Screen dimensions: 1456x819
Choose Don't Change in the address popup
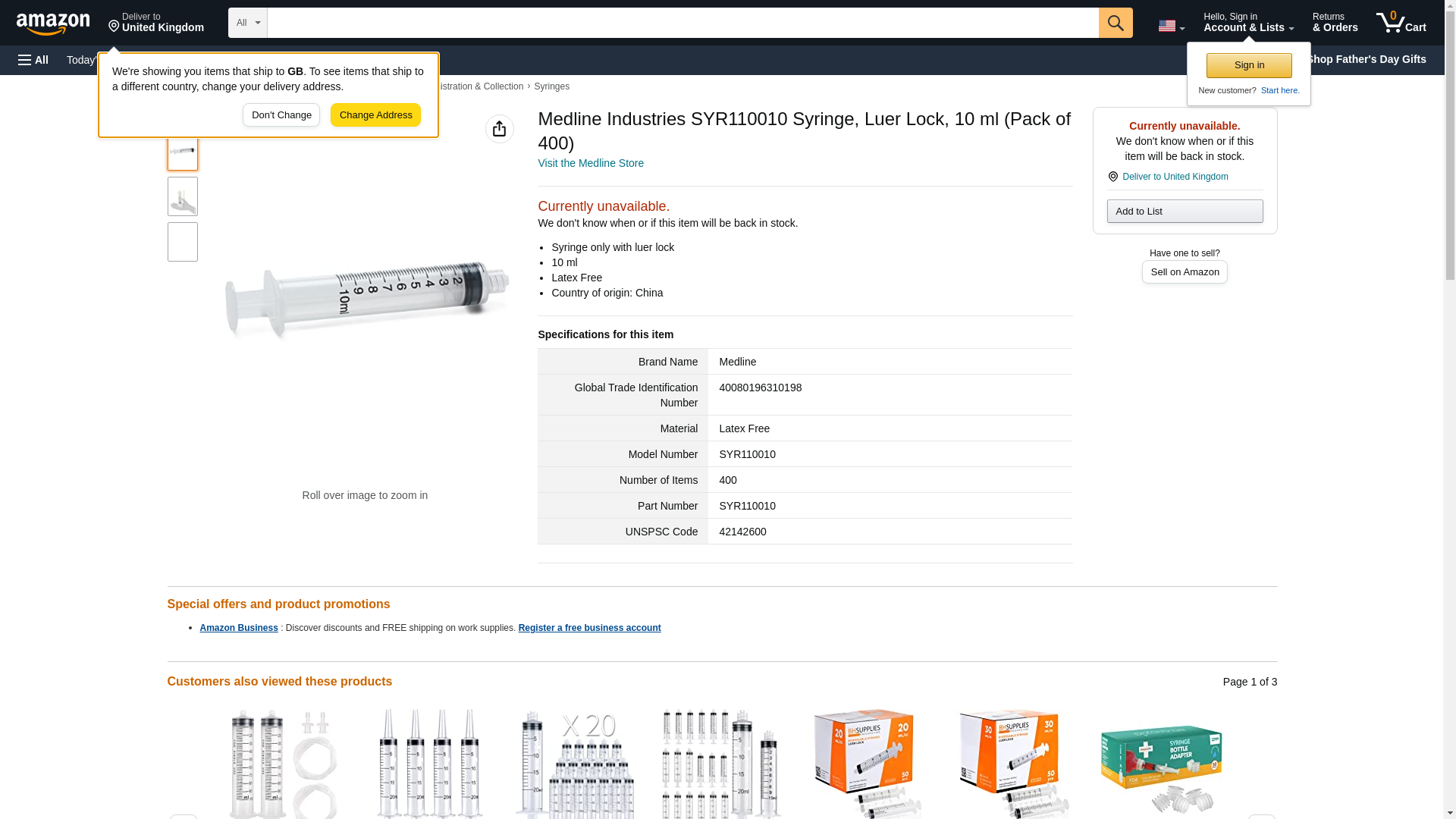pyautogui.click(x=281, y=115)
